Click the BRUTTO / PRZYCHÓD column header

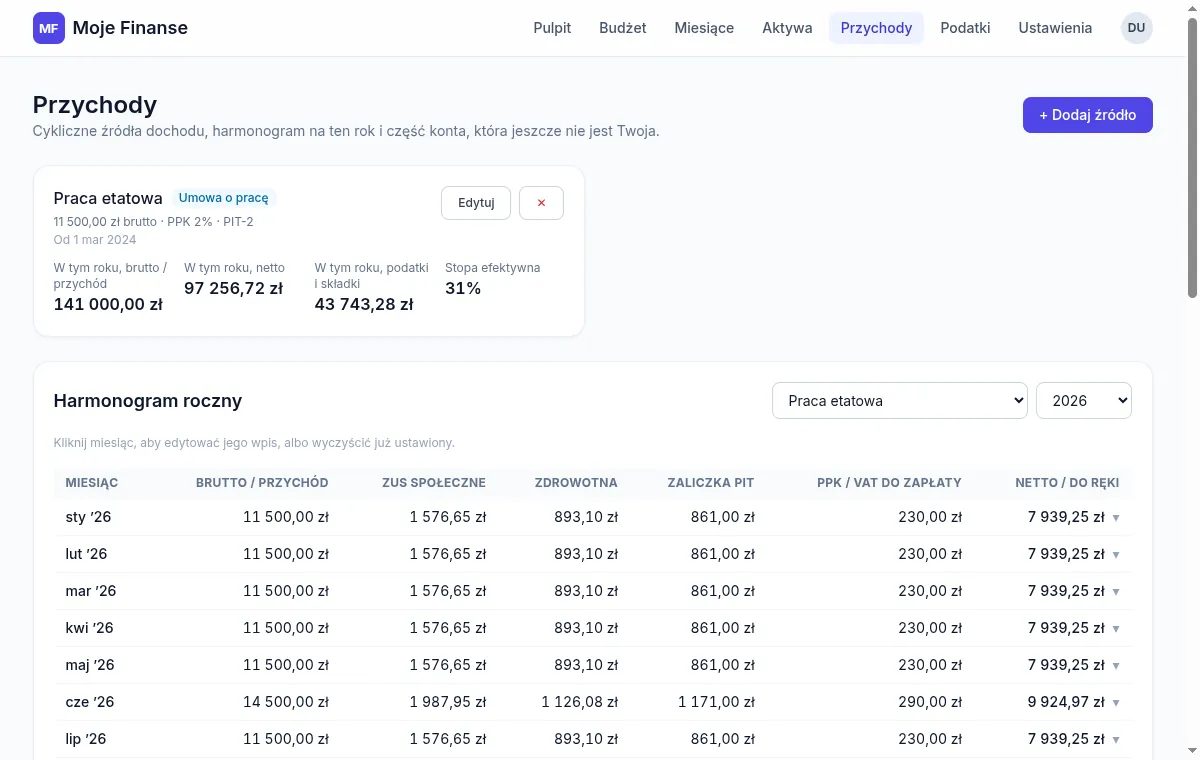[x=262, y=483]
